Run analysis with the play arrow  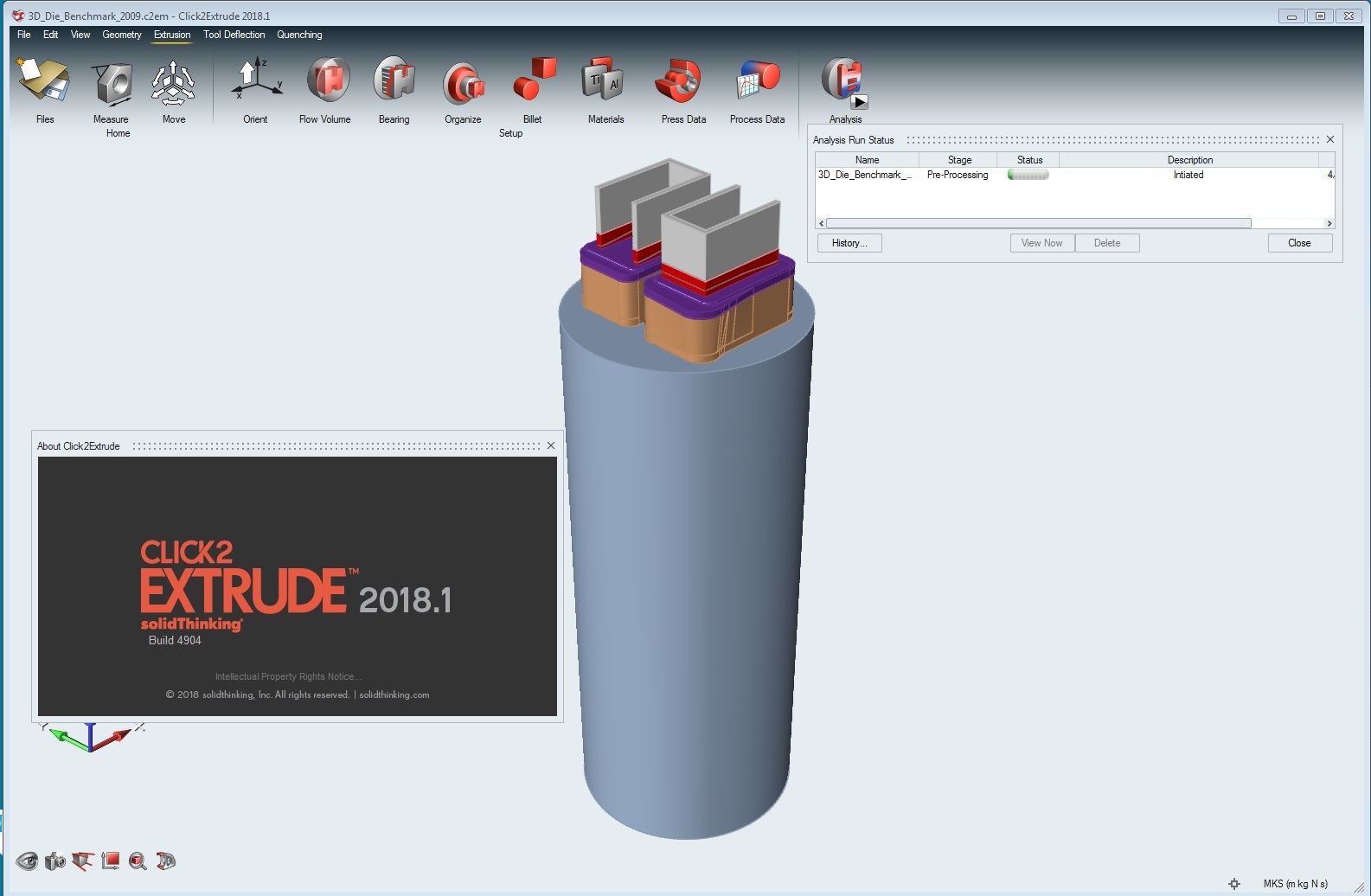point(859,102)
